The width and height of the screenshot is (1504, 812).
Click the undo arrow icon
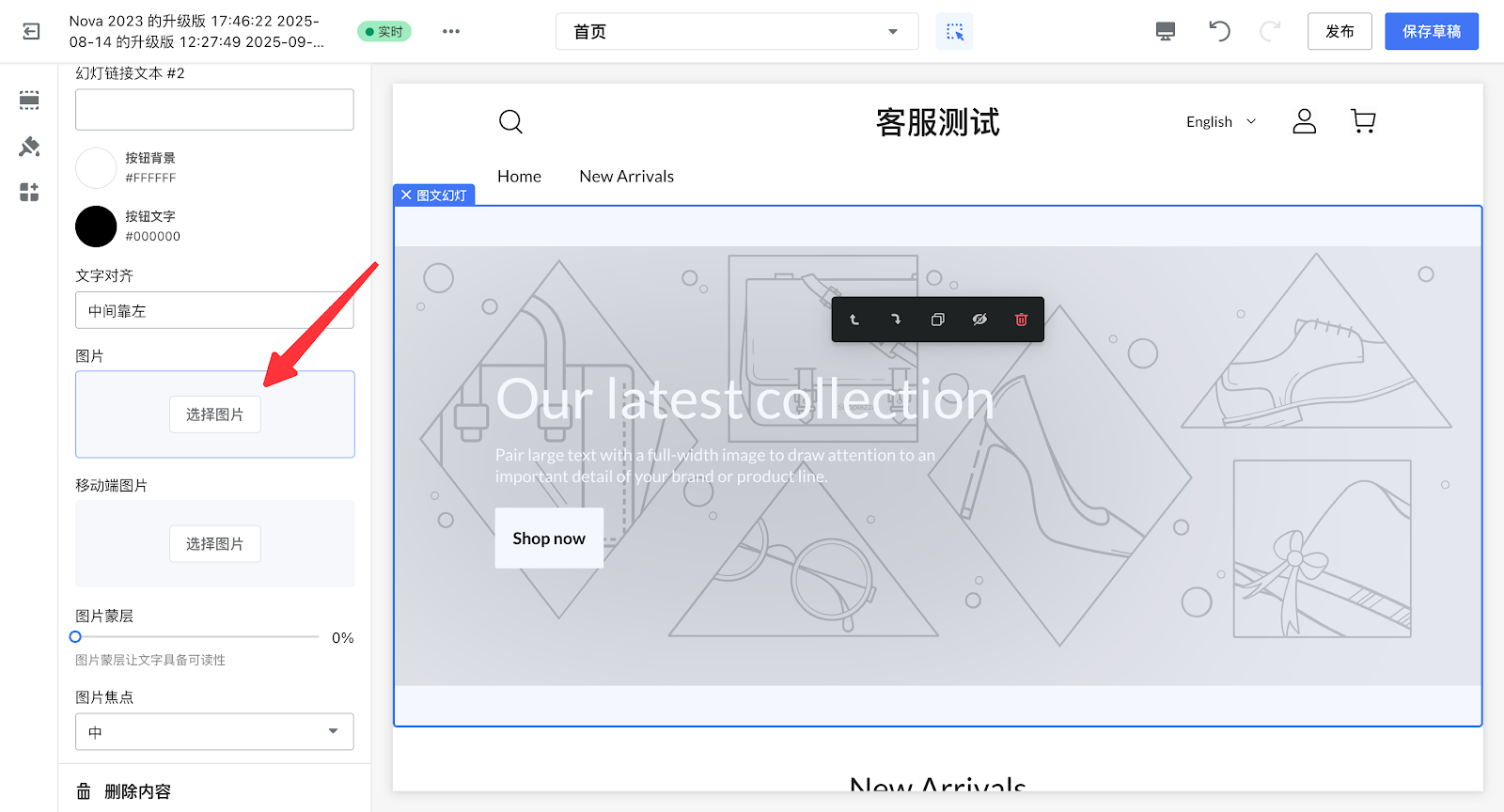tap(1219, 32)
